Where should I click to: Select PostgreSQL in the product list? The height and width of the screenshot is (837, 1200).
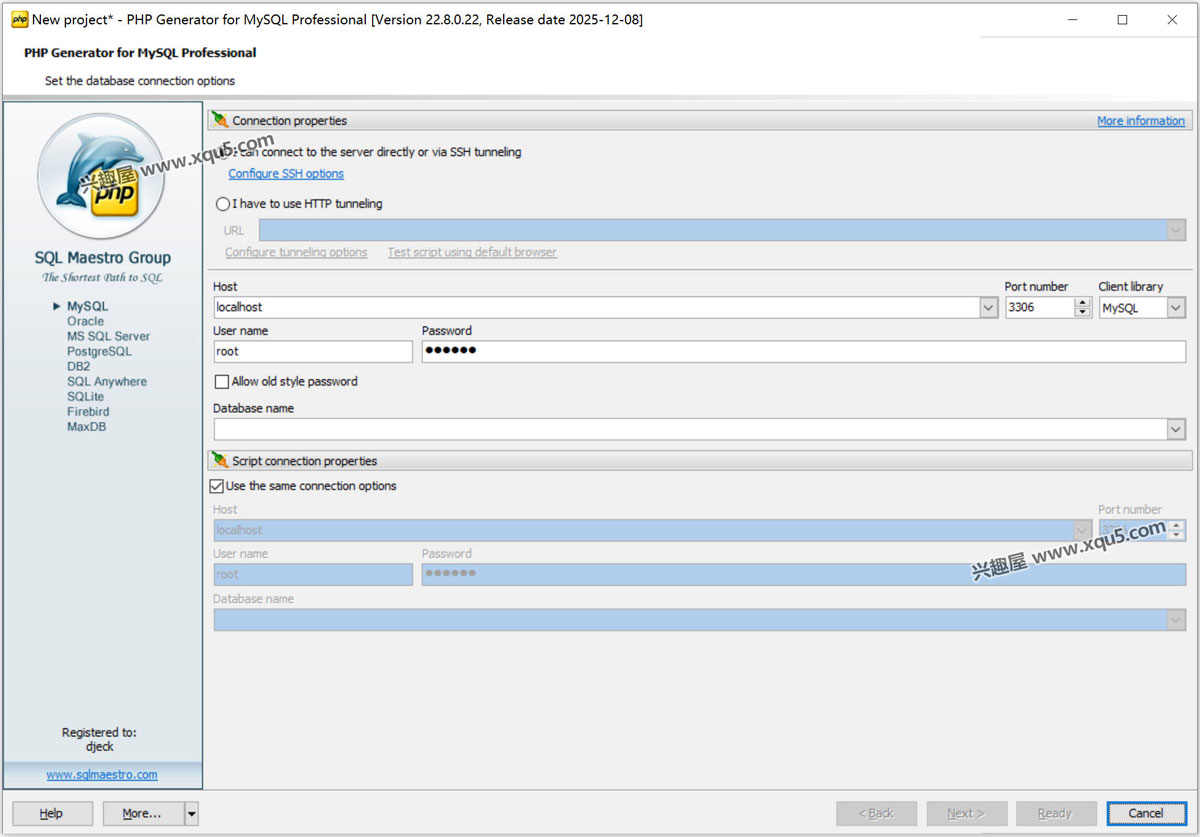[99, 351]
